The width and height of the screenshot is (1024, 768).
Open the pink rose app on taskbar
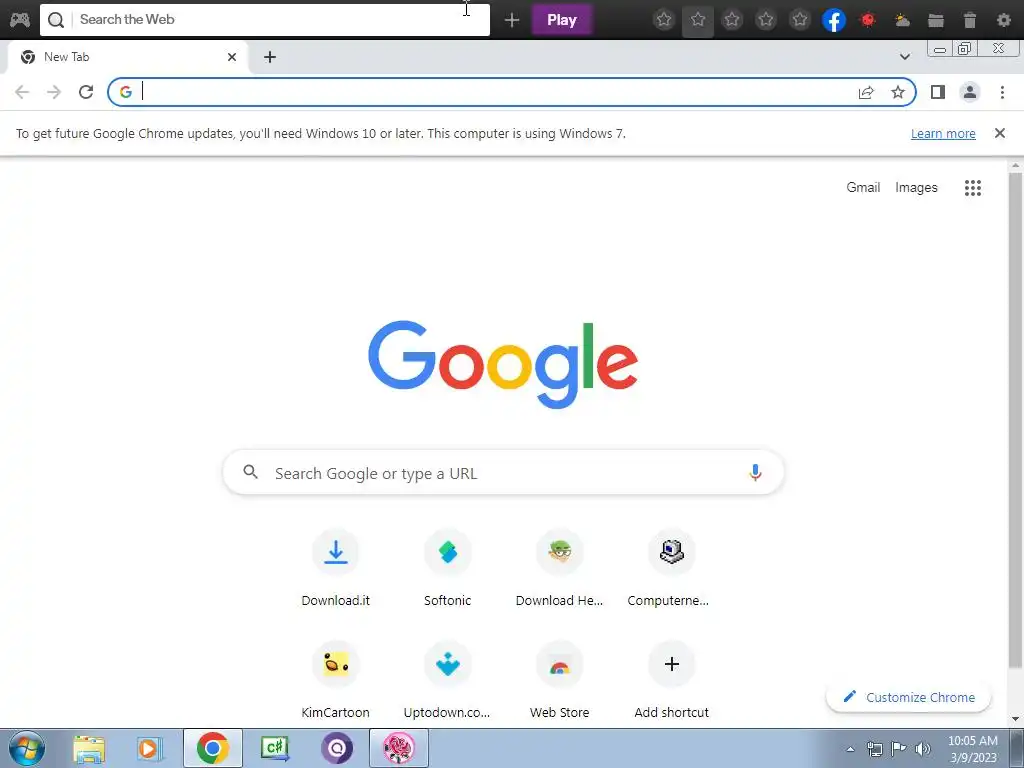click(x=399, y=748)
